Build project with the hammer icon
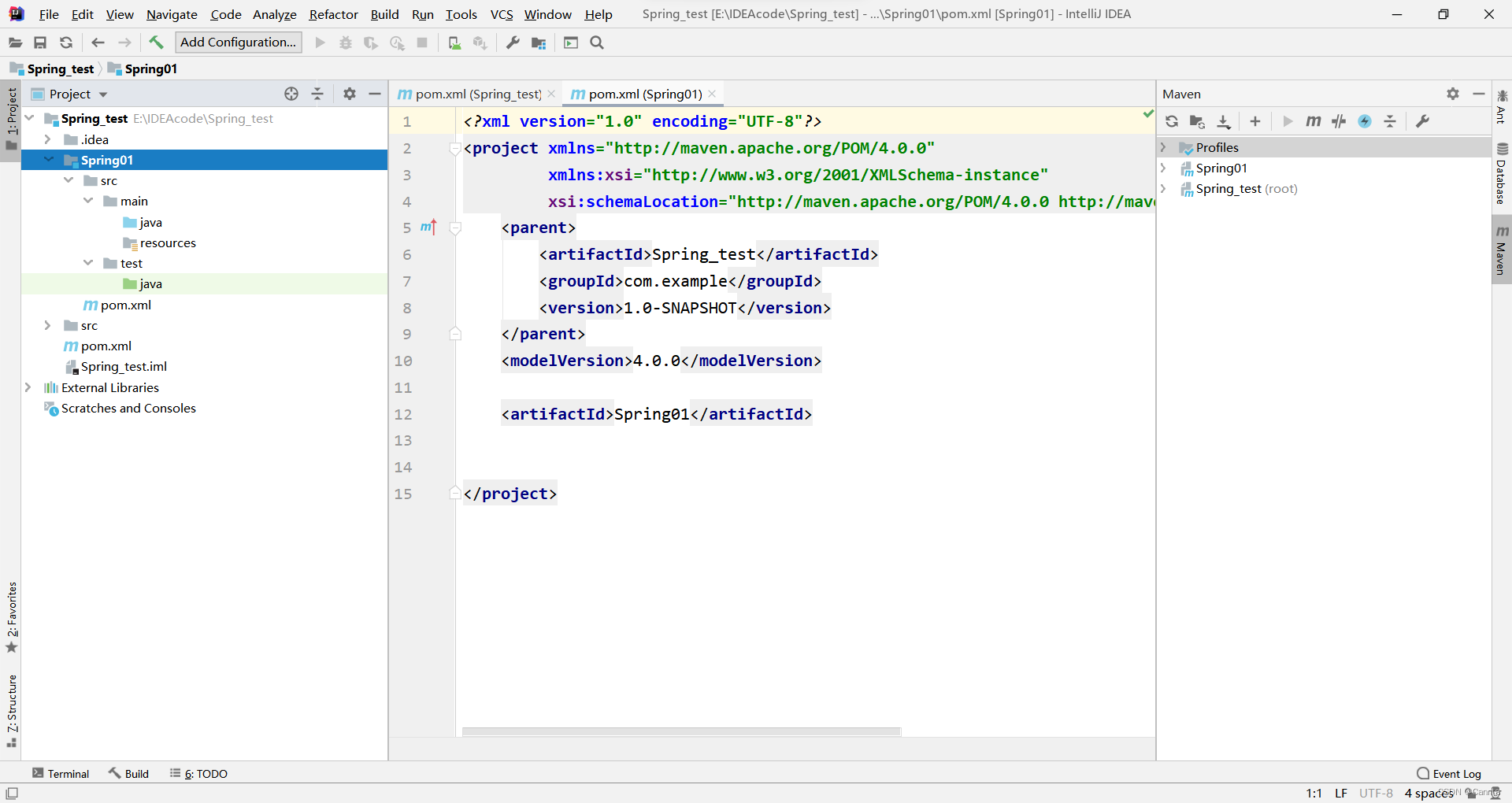Viewport: 1512px width, 803px height. pyautogui.click(x=156, y=43)
